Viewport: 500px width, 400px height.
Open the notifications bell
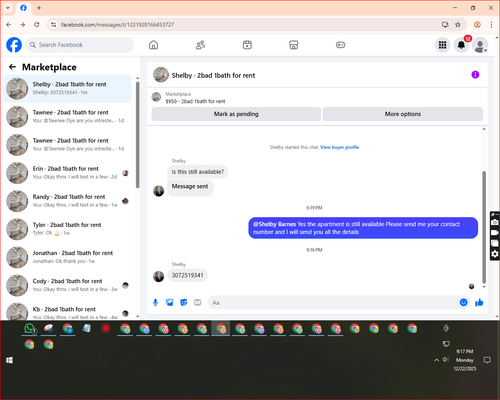[x=461, y=45]
